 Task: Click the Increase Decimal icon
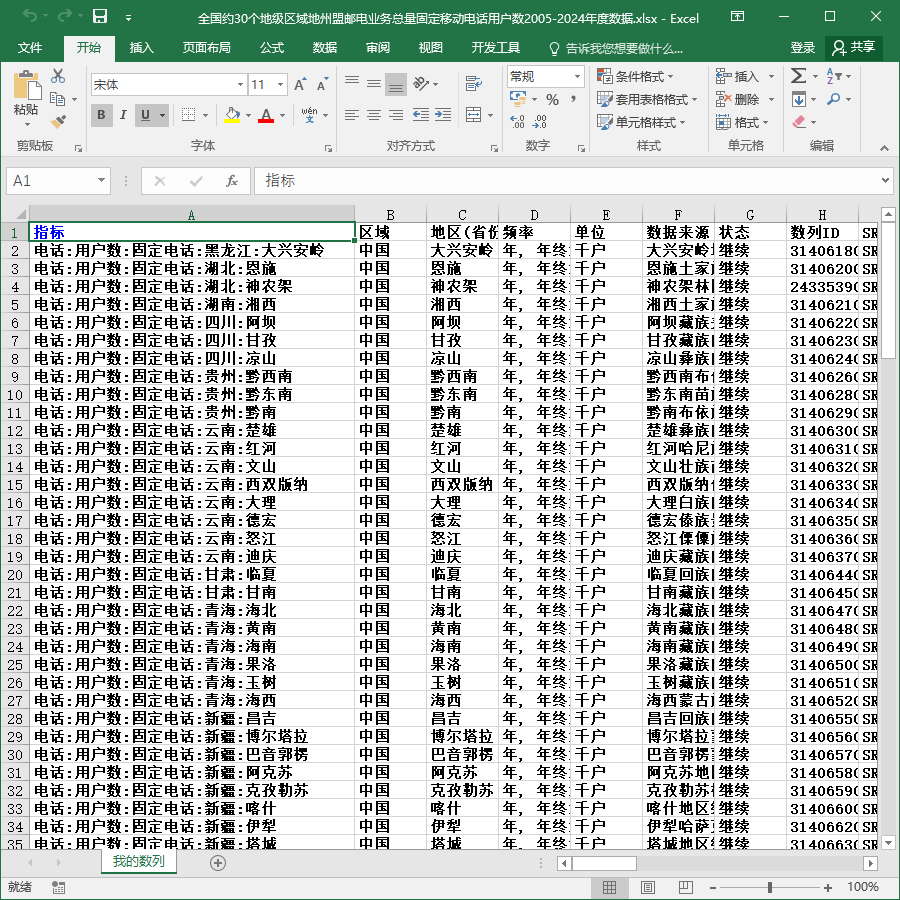517,122
